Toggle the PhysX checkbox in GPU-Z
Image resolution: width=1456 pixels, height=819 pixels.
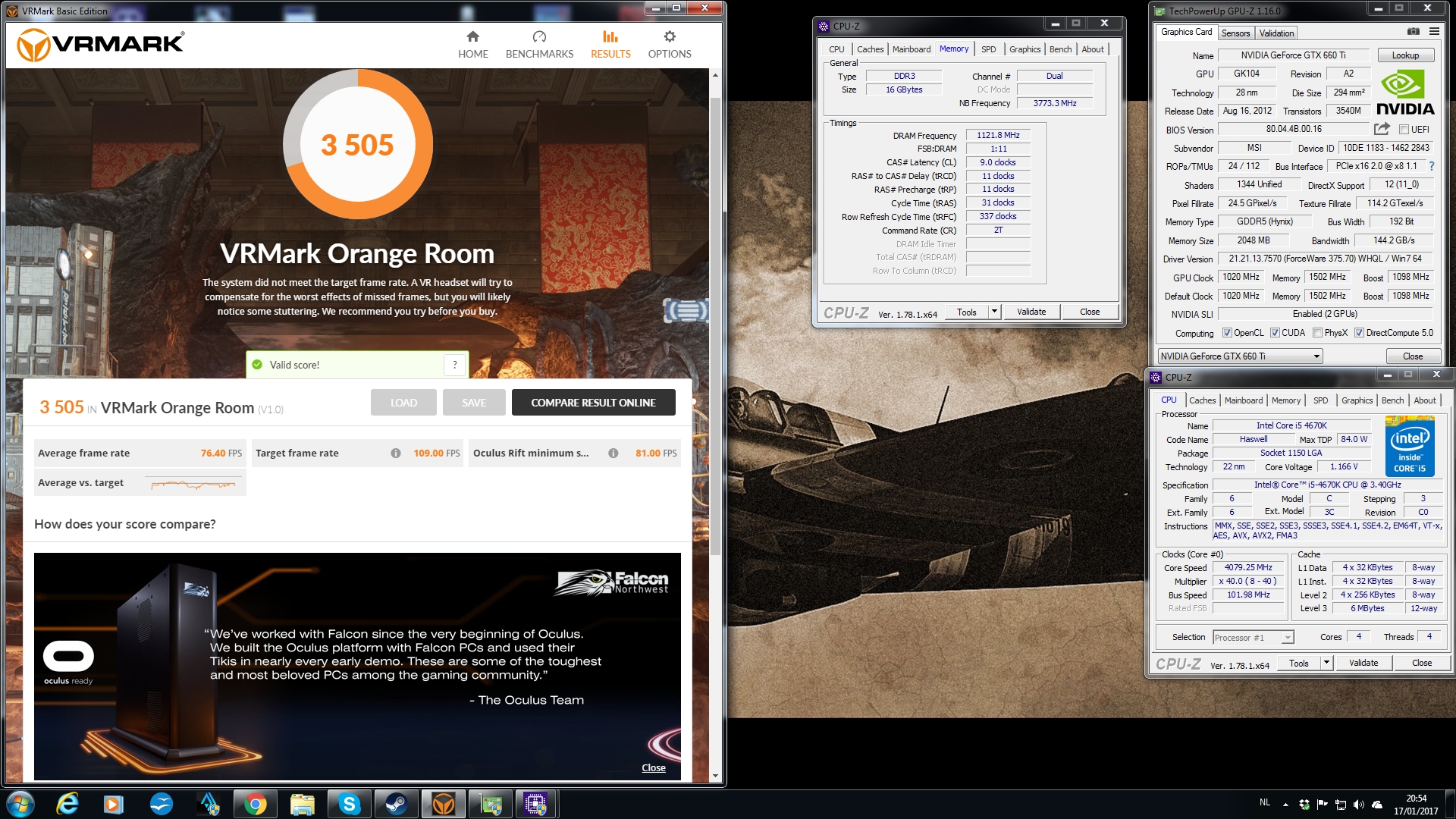(1318, 333)
